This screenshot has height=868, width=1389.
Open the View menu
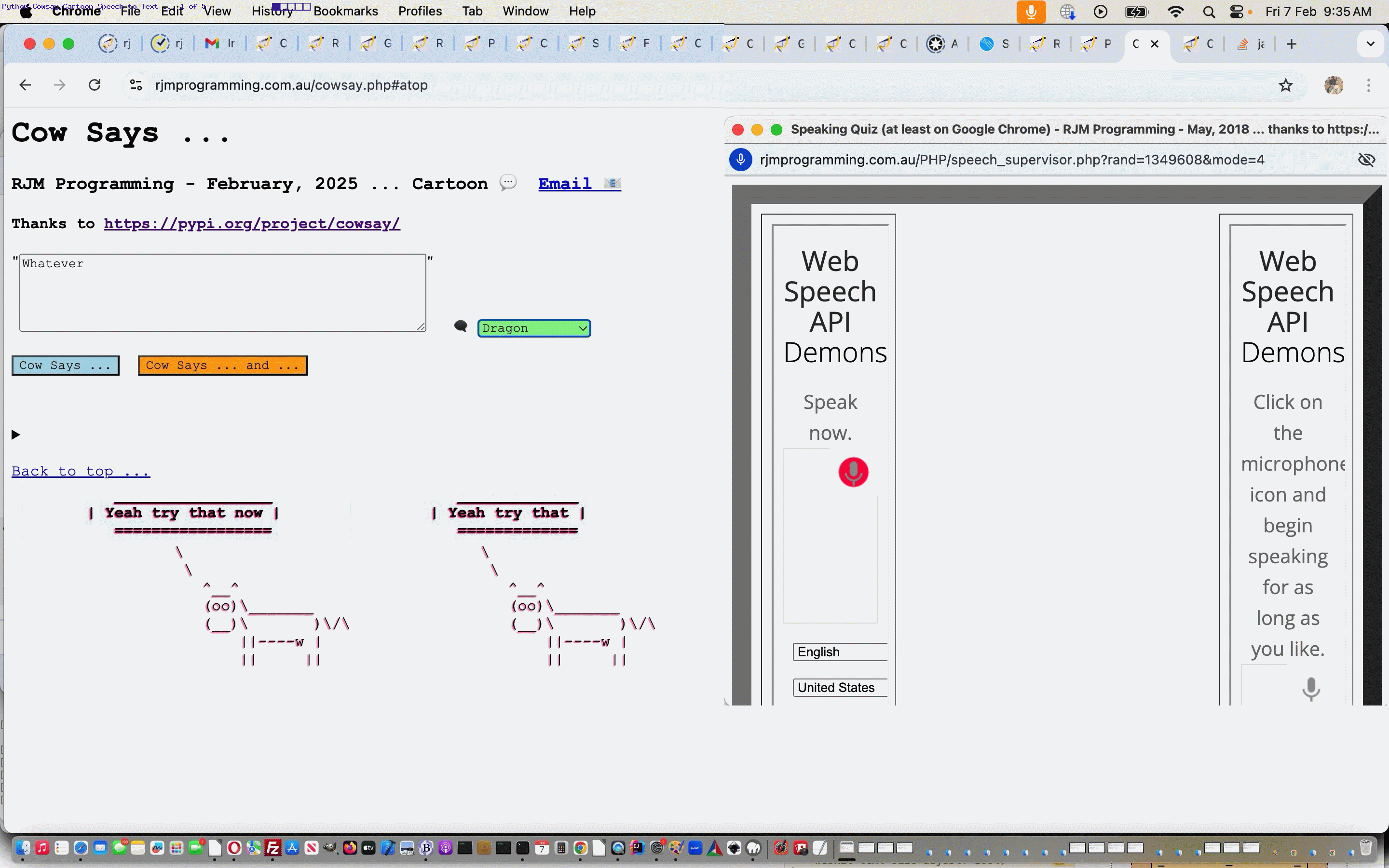click(x=217, y=12)
